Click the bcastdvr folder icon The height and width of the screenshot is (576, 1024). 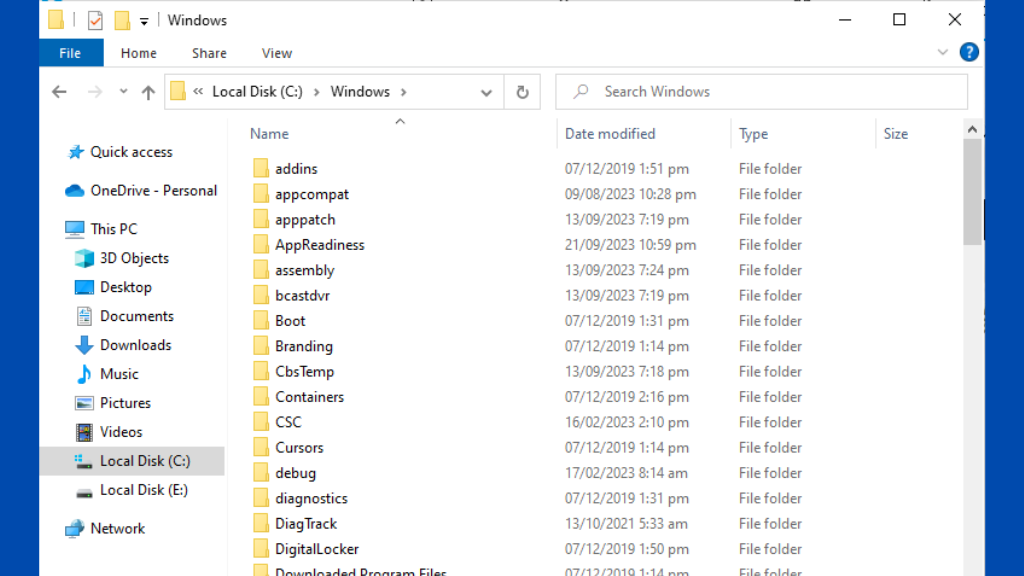click(261, 295)
